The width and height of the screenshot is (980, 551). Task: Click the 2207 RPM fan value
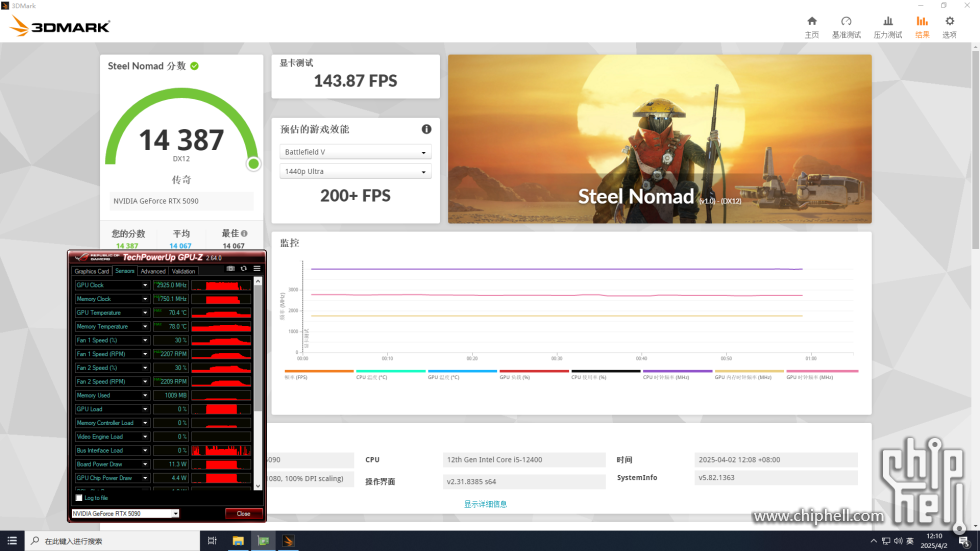coord(171,354)
